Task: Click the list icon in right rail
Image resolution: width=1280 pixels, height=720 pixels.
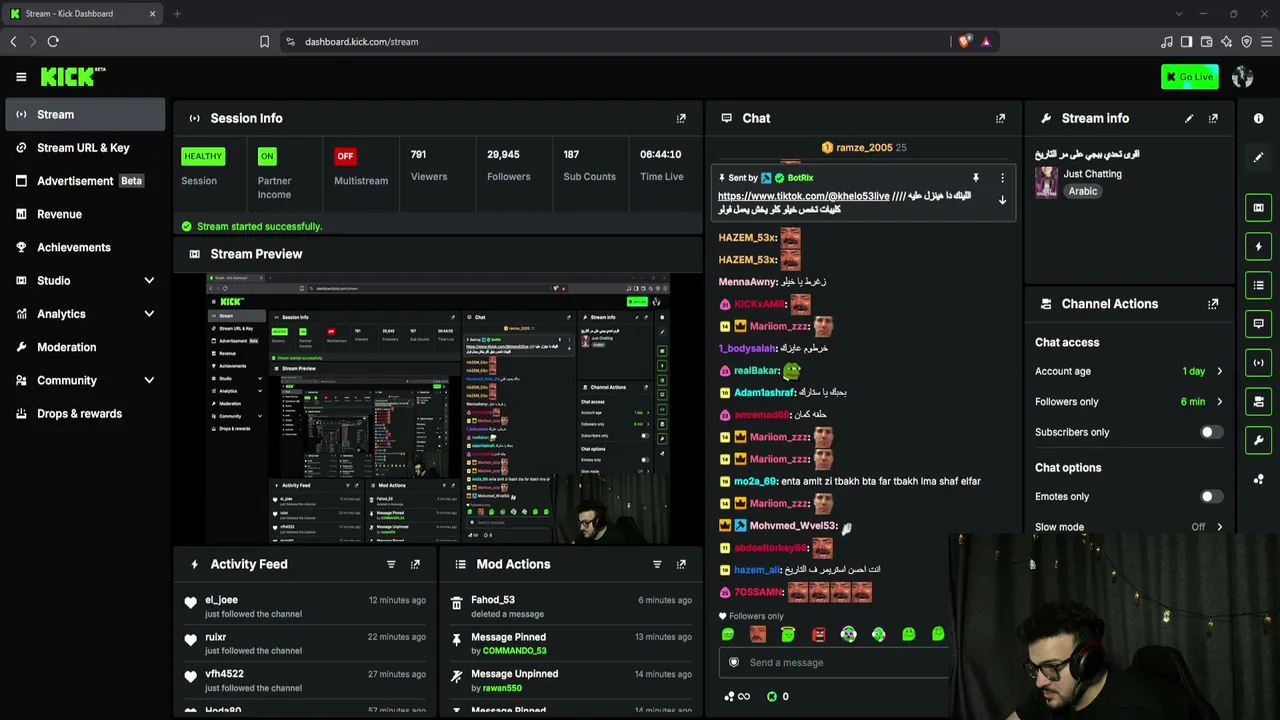Action: point(1259,285)
